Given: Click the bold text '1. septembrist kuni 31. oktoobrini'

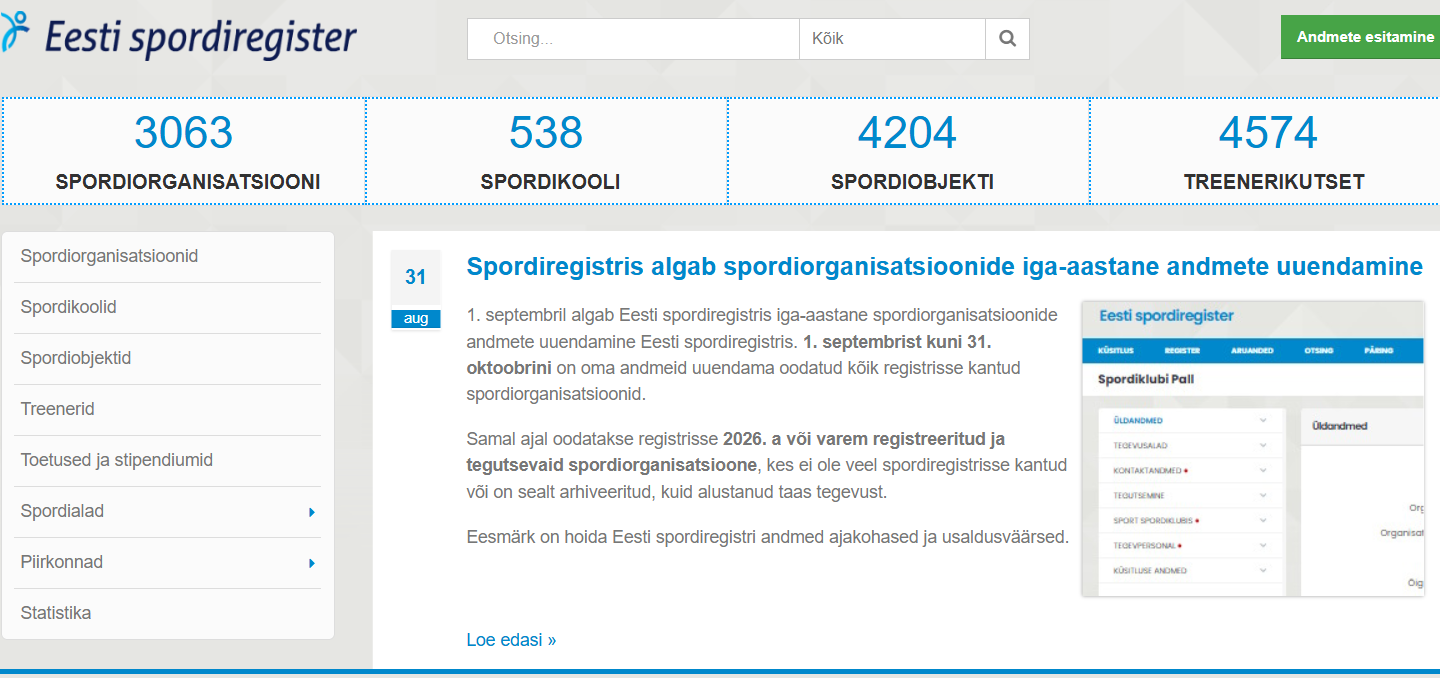Looking at the screenshot, I should (729, 355).
